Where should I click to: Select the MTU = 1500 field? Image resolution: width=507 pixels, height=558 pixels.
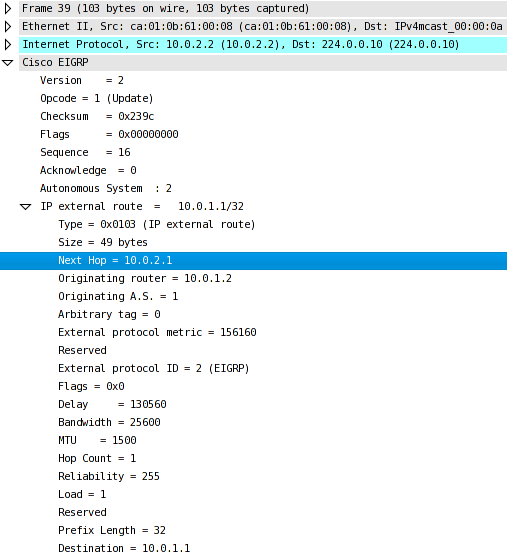(97, 440)
